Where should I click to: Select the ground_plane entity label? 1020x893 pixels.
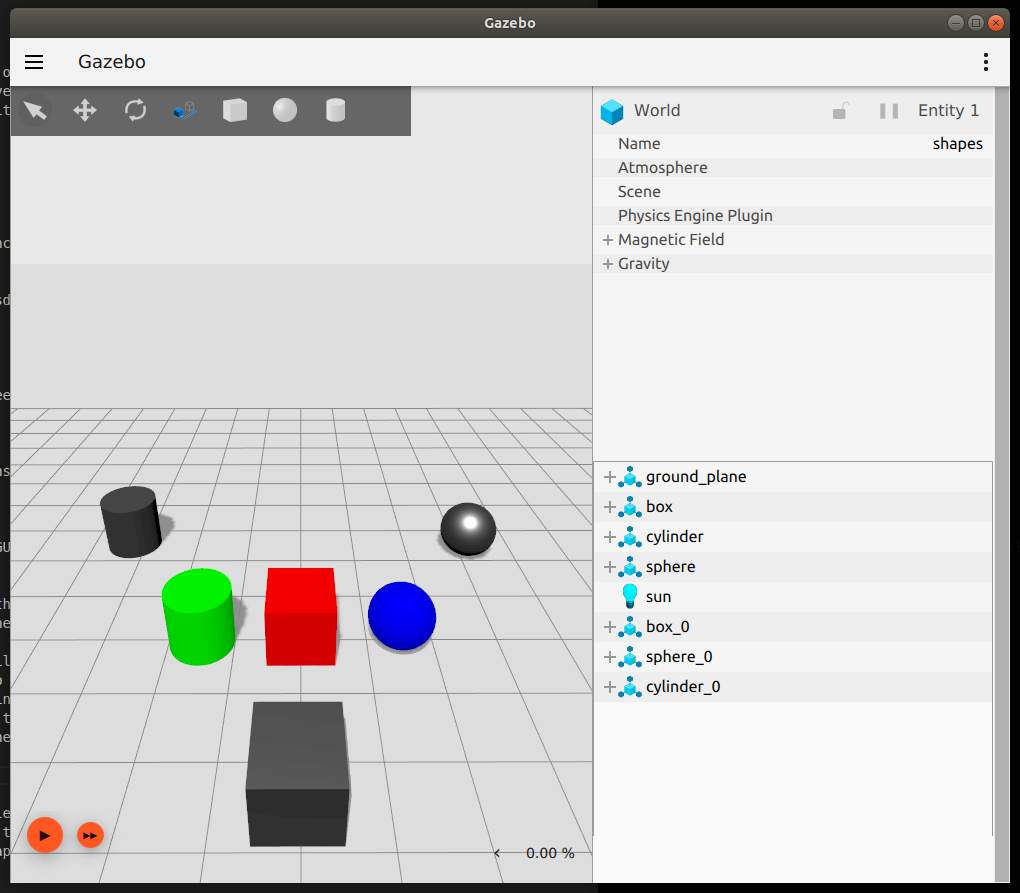point(695,477)
